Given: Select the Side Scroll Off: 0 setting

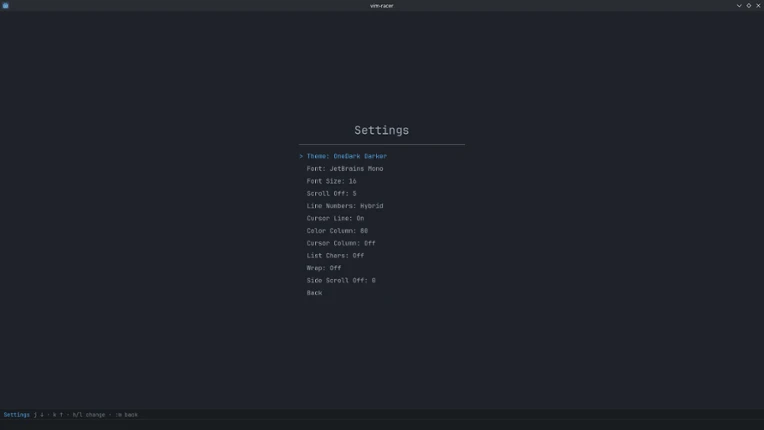Looking at the screenshot, I should click(x=341, y=280).
